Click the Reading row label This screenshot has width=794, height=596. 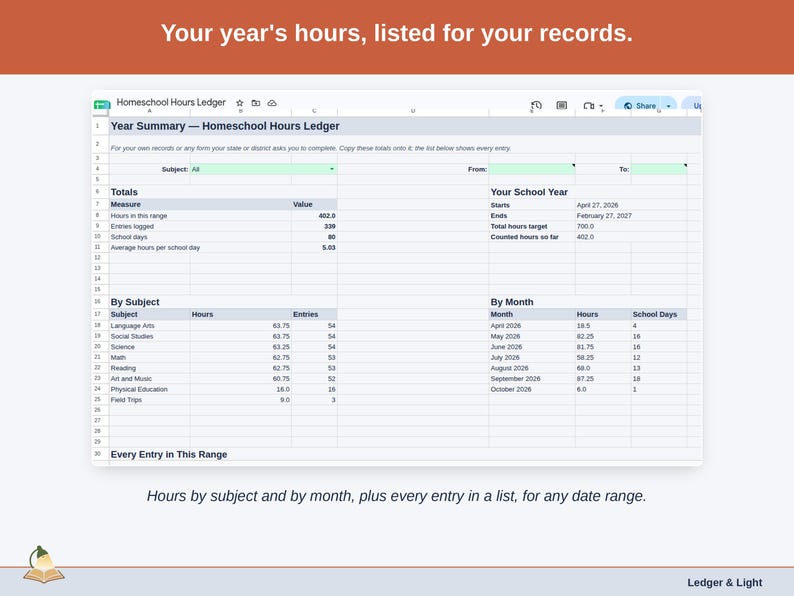pos(123,368)
